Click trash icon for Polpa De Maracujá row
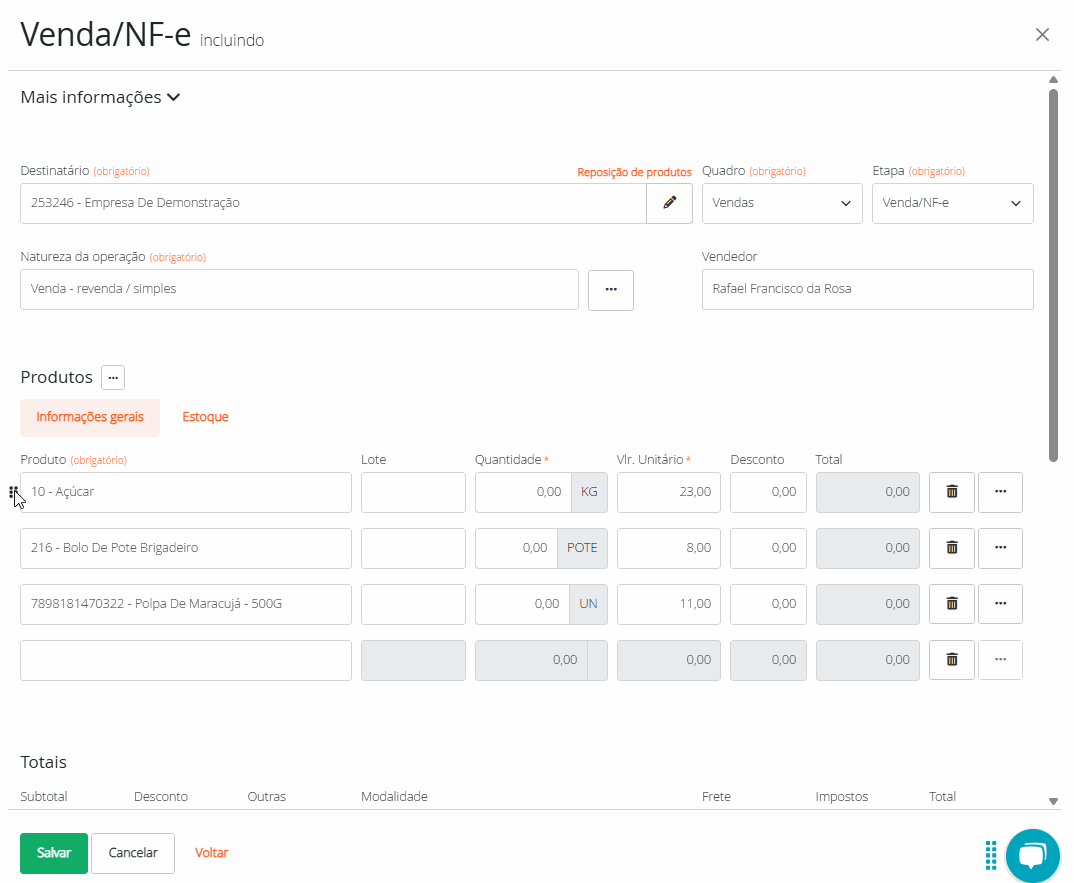1074x883 pixels. [x=951, y=604]
